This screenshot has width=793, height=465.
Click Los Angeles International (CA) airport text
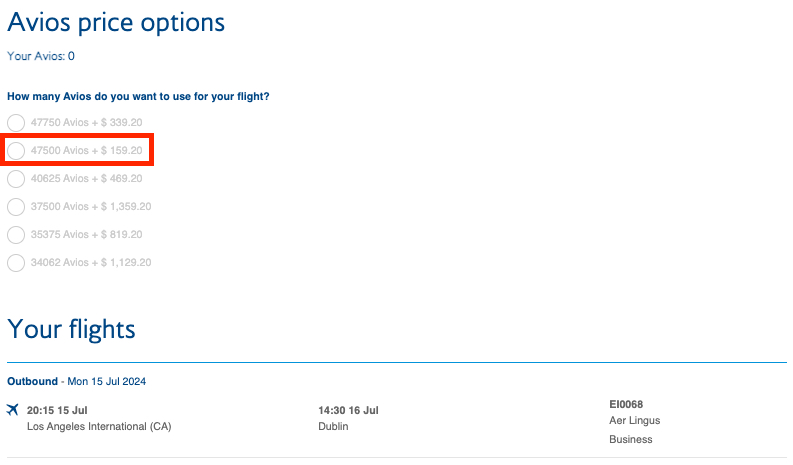[99, 427]
